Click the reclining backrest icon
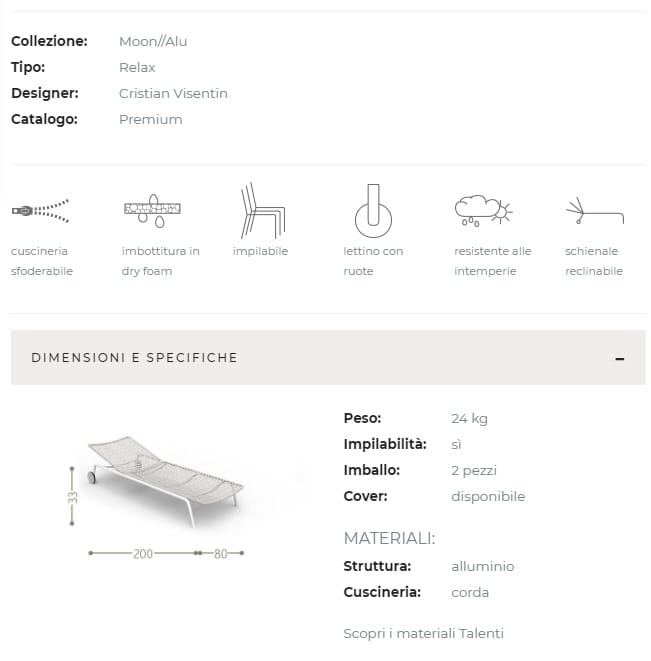This screenshot has height=661, width=651. 594,212
